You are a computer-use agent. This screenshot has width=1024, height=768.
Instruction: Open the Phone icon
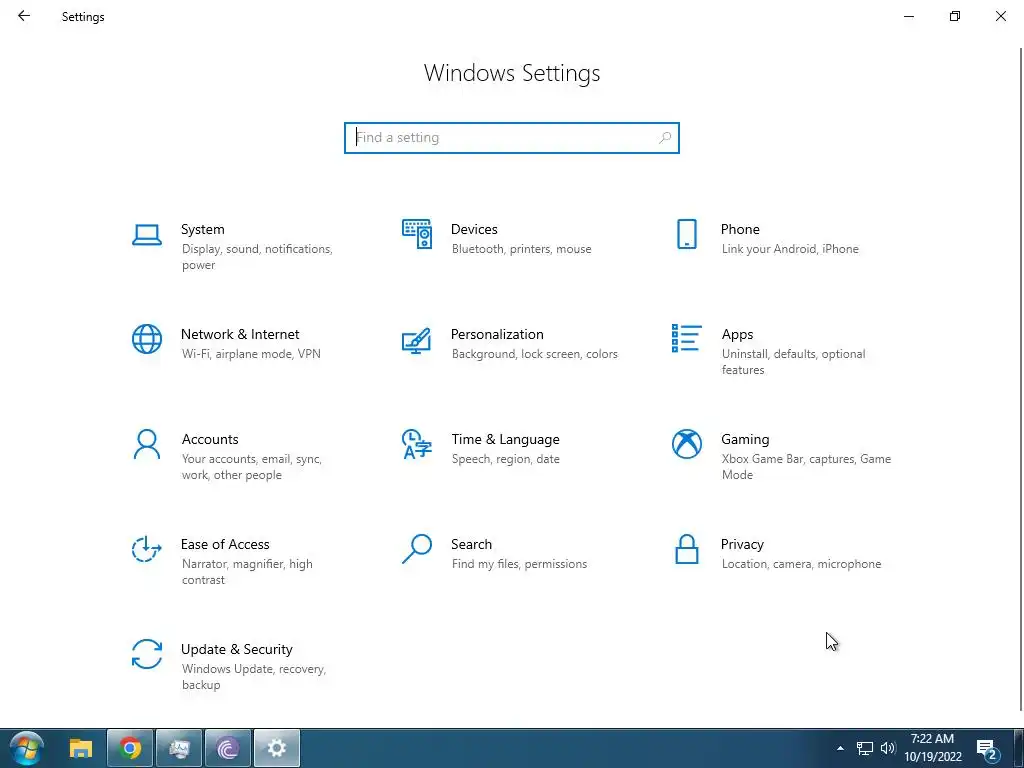click(686, 234)
